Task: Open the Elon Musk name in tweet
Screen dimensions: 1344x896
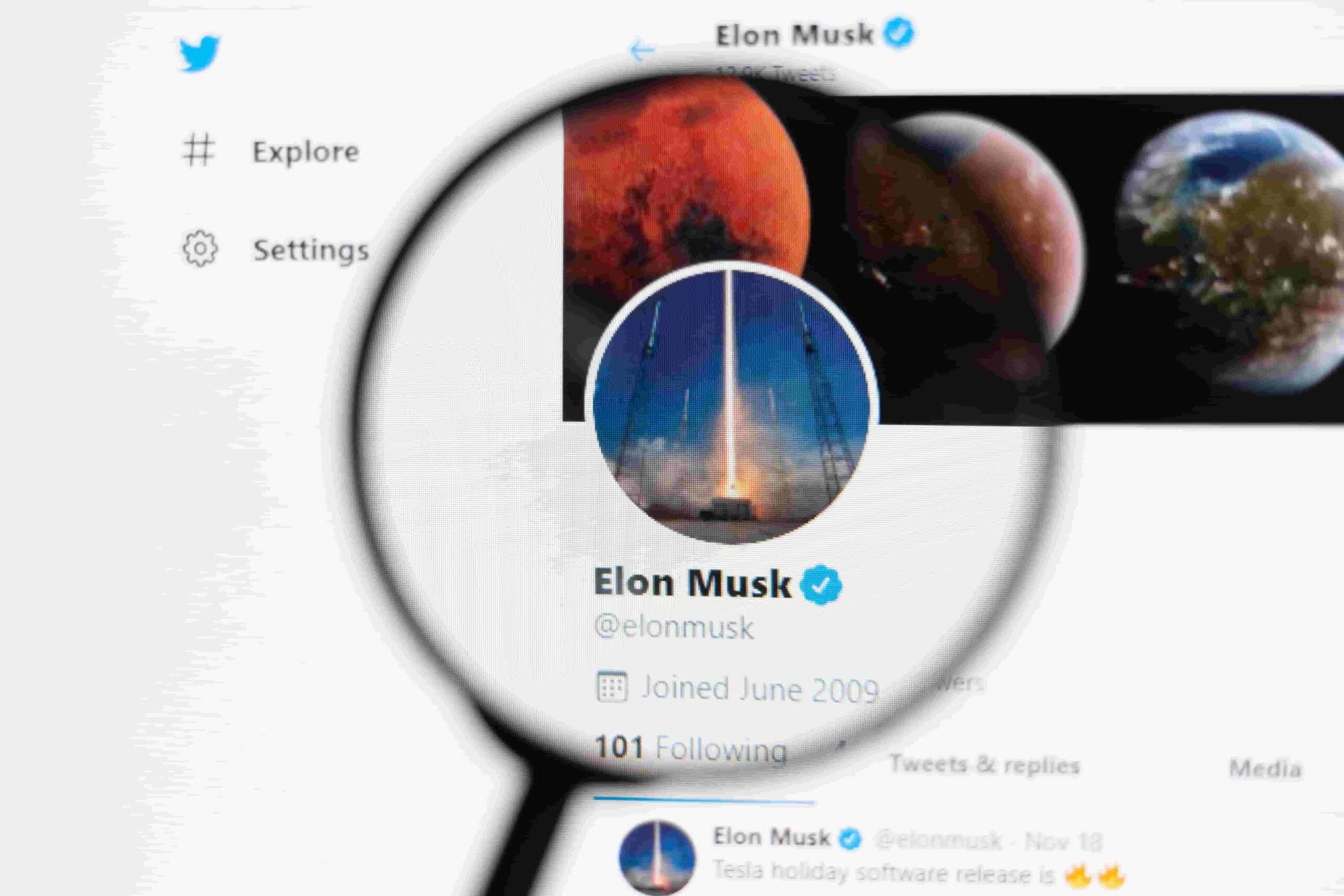Action: 772,837
